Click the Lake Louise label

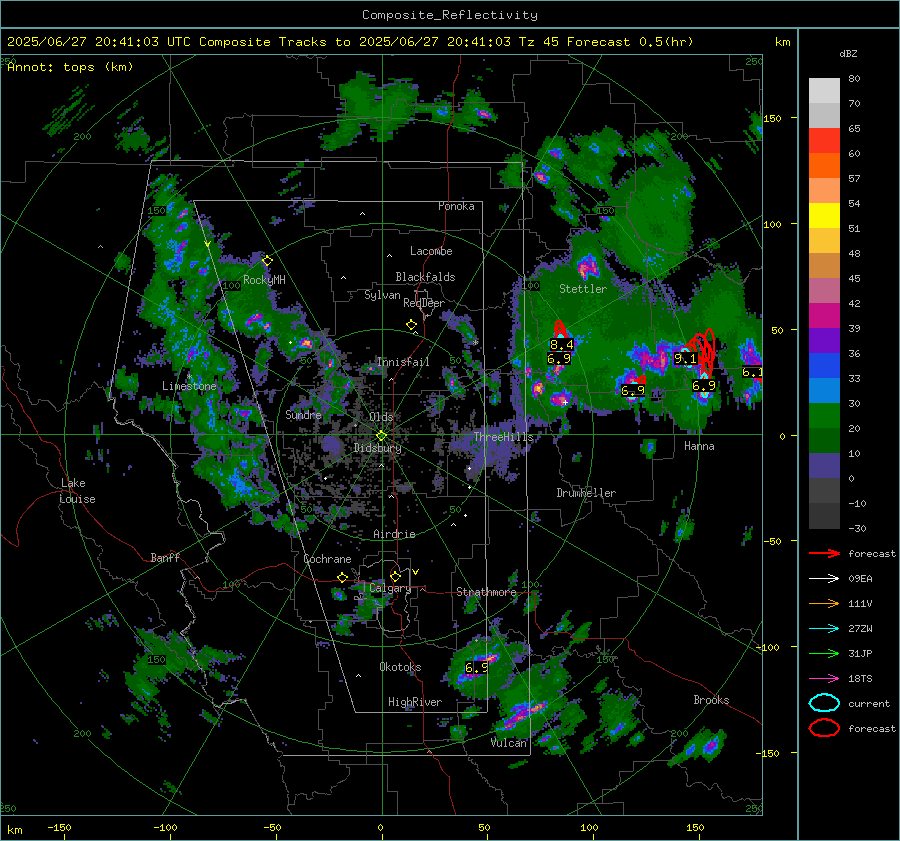77,491
